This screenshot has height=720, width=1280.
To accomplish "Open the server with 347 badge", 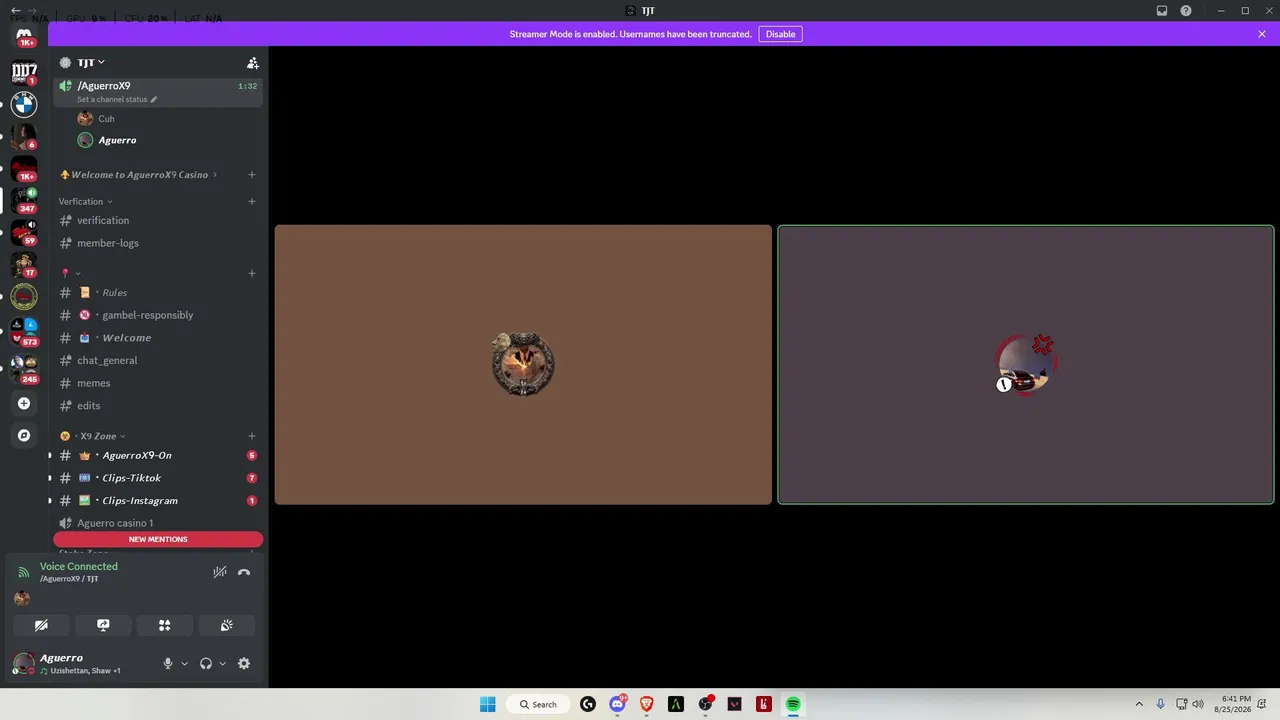I will [x=24, y=200].
